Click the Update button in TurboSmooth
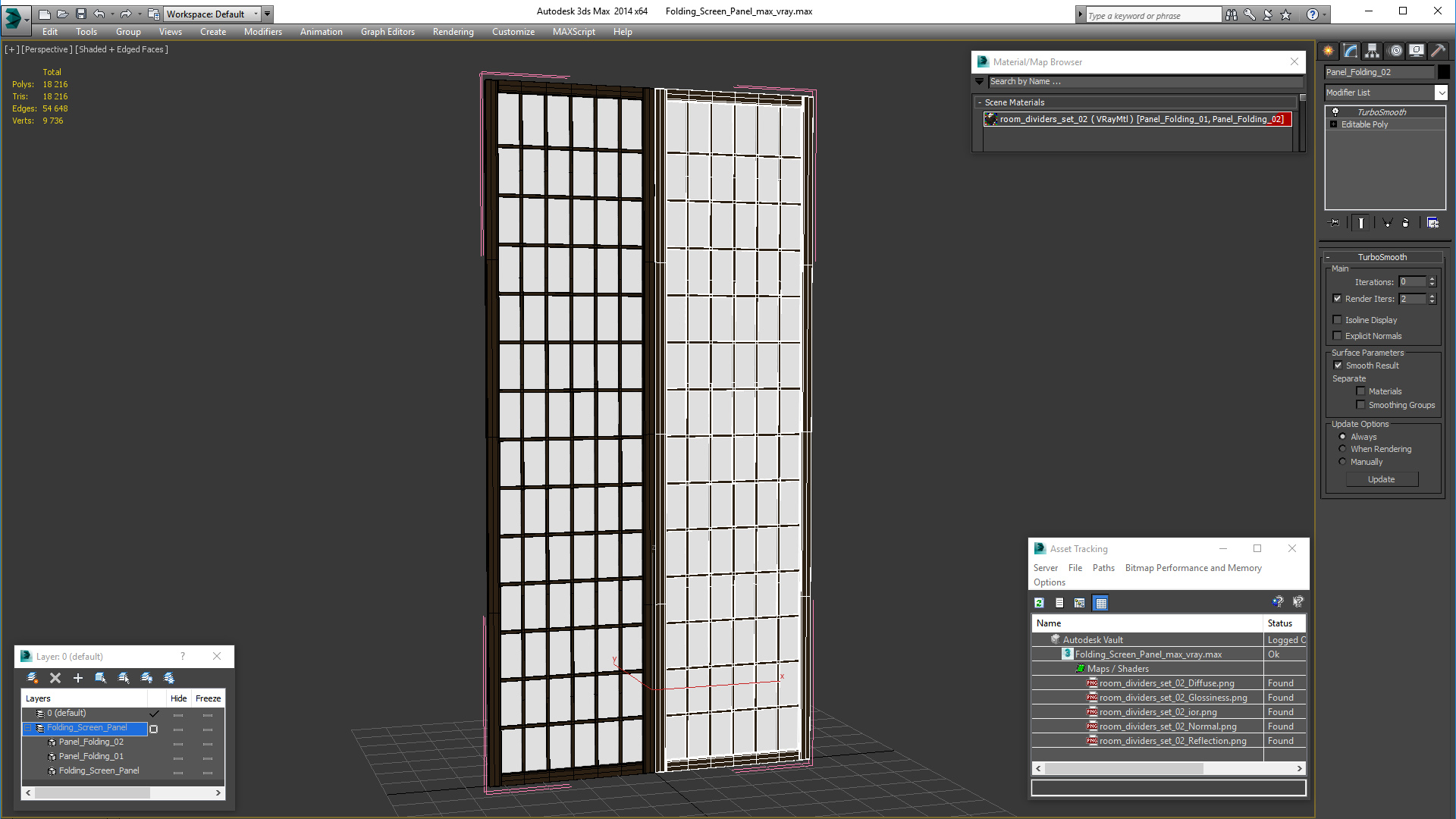Image resolution: width=1456 pixels, height=819 pixels. (x=1381, y=479)
